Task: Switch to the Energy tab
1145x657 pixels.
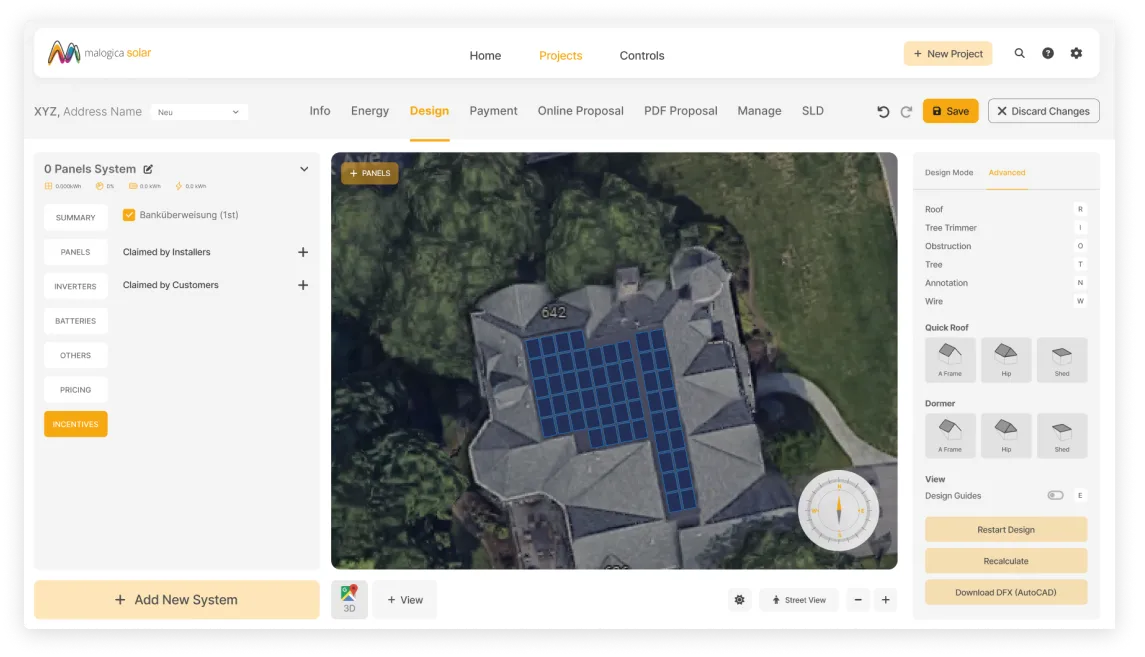Action: [x=369, y=111]
